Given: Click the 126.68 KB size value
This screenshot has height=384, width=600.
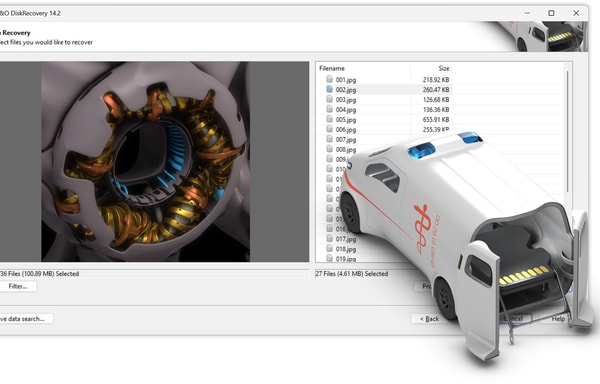Looking at the screenshot, I should pyautogui.click(x=436, y=99).
